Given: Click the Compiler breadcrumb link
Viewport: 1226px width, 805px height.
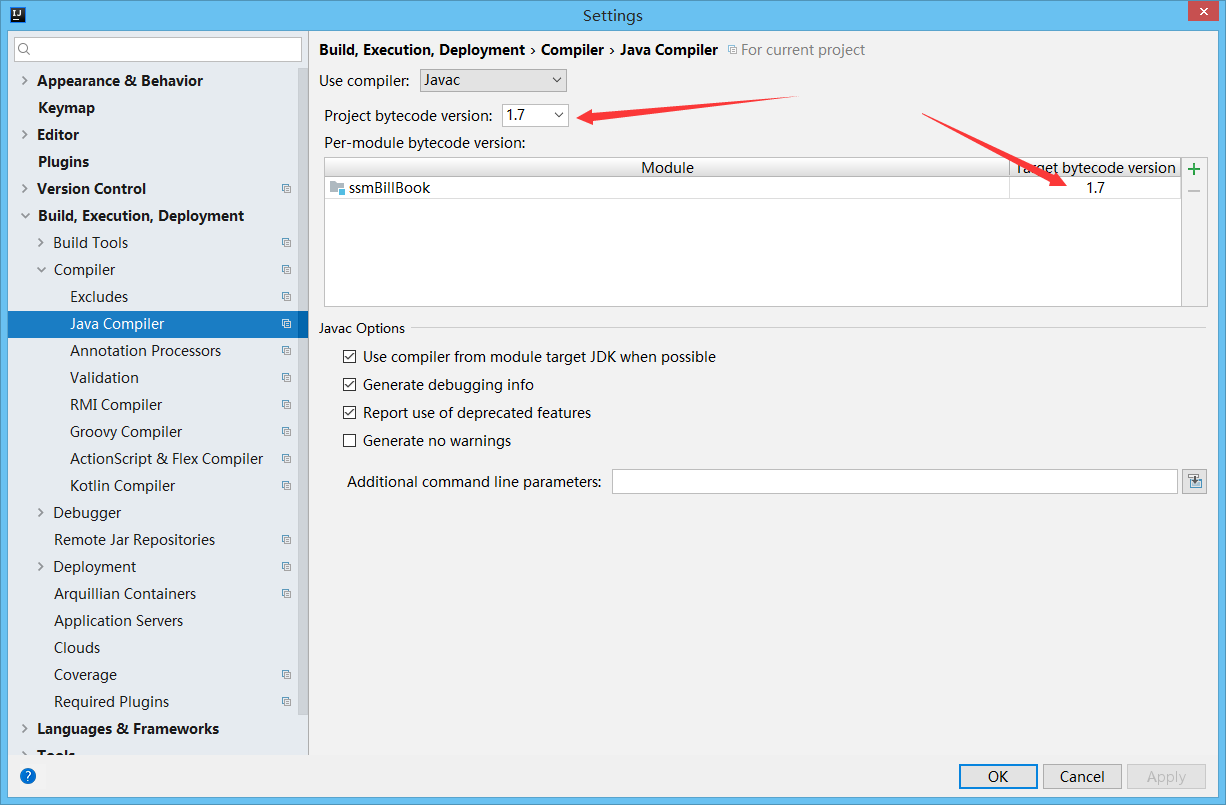Looking at the screenshot, I should coord(572,50).
